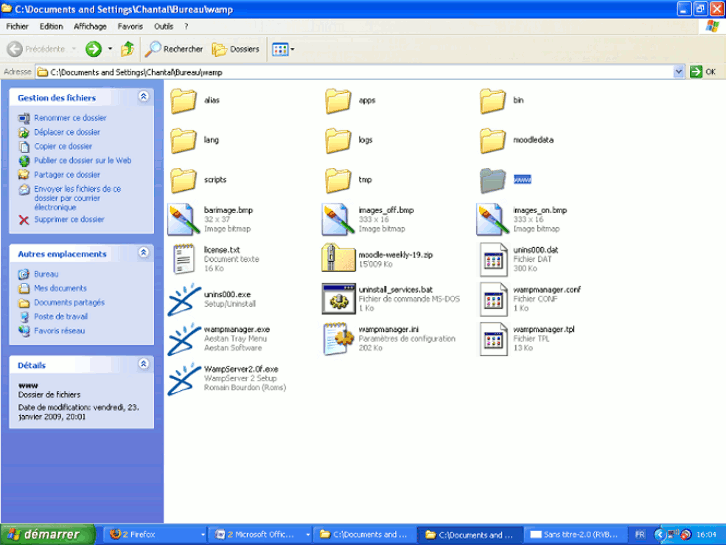Open the Edition menu
This screenshot has height=545, width=726.
51,26
